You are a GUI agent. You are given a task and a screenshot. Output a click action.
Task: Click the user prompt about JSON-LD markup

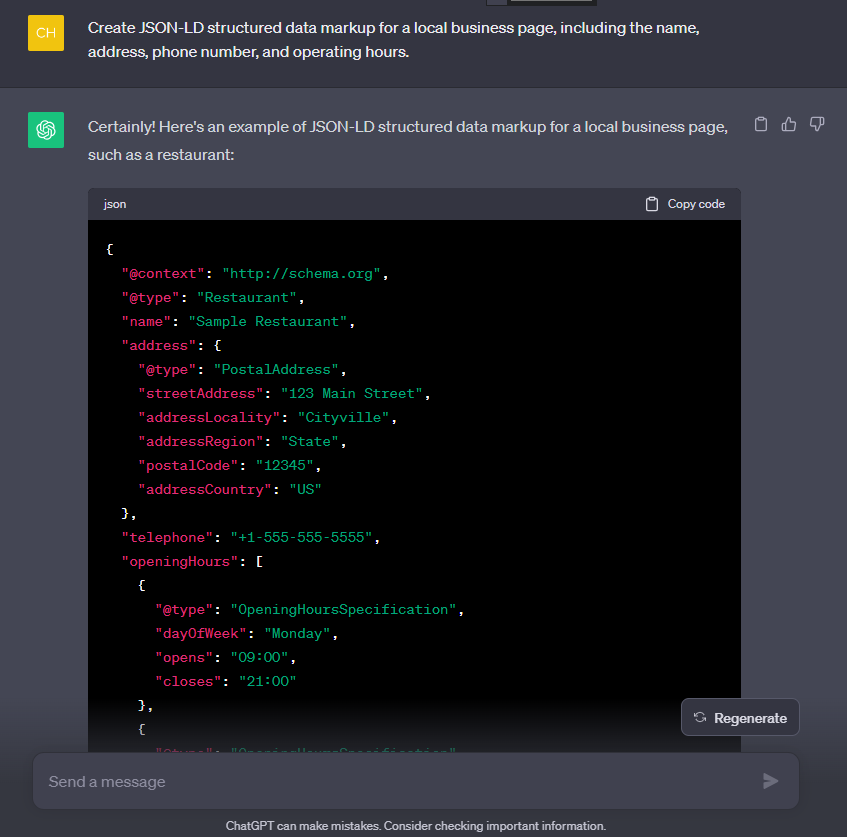pos(393,39)
